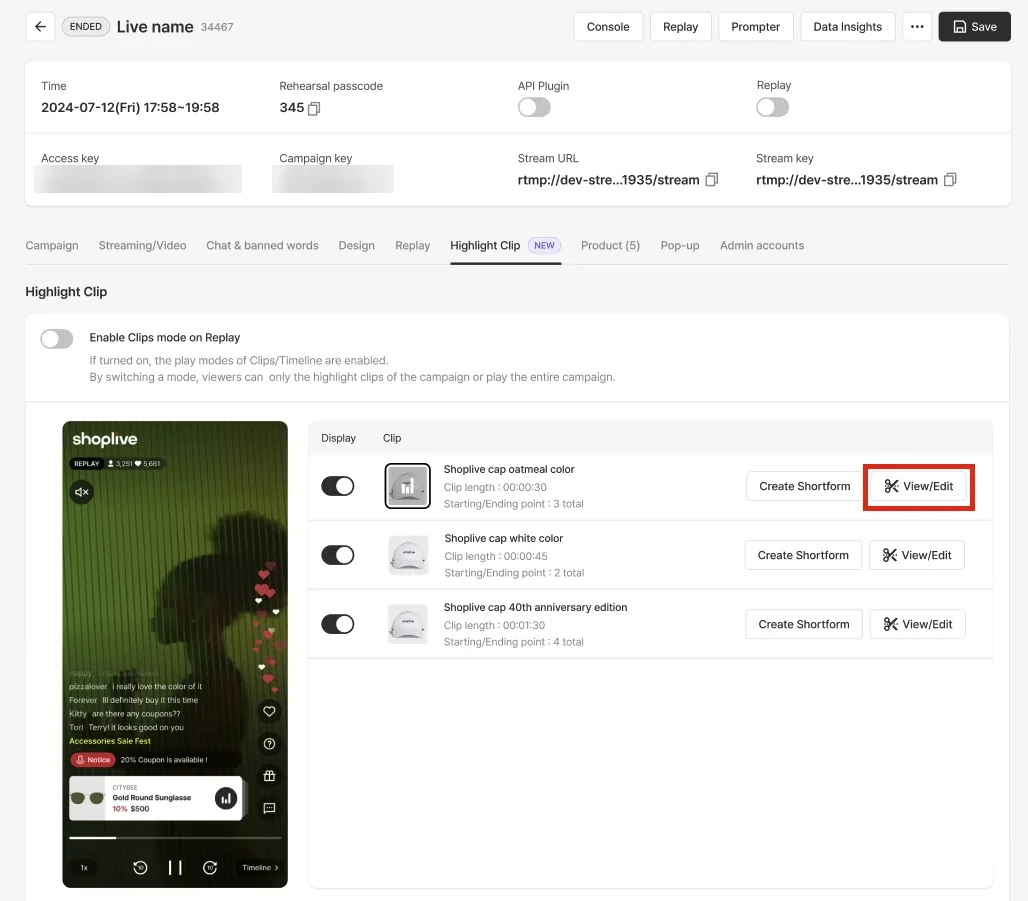Click the Console button
This screenshot has width=1028, height=901.
click(608, 27)
